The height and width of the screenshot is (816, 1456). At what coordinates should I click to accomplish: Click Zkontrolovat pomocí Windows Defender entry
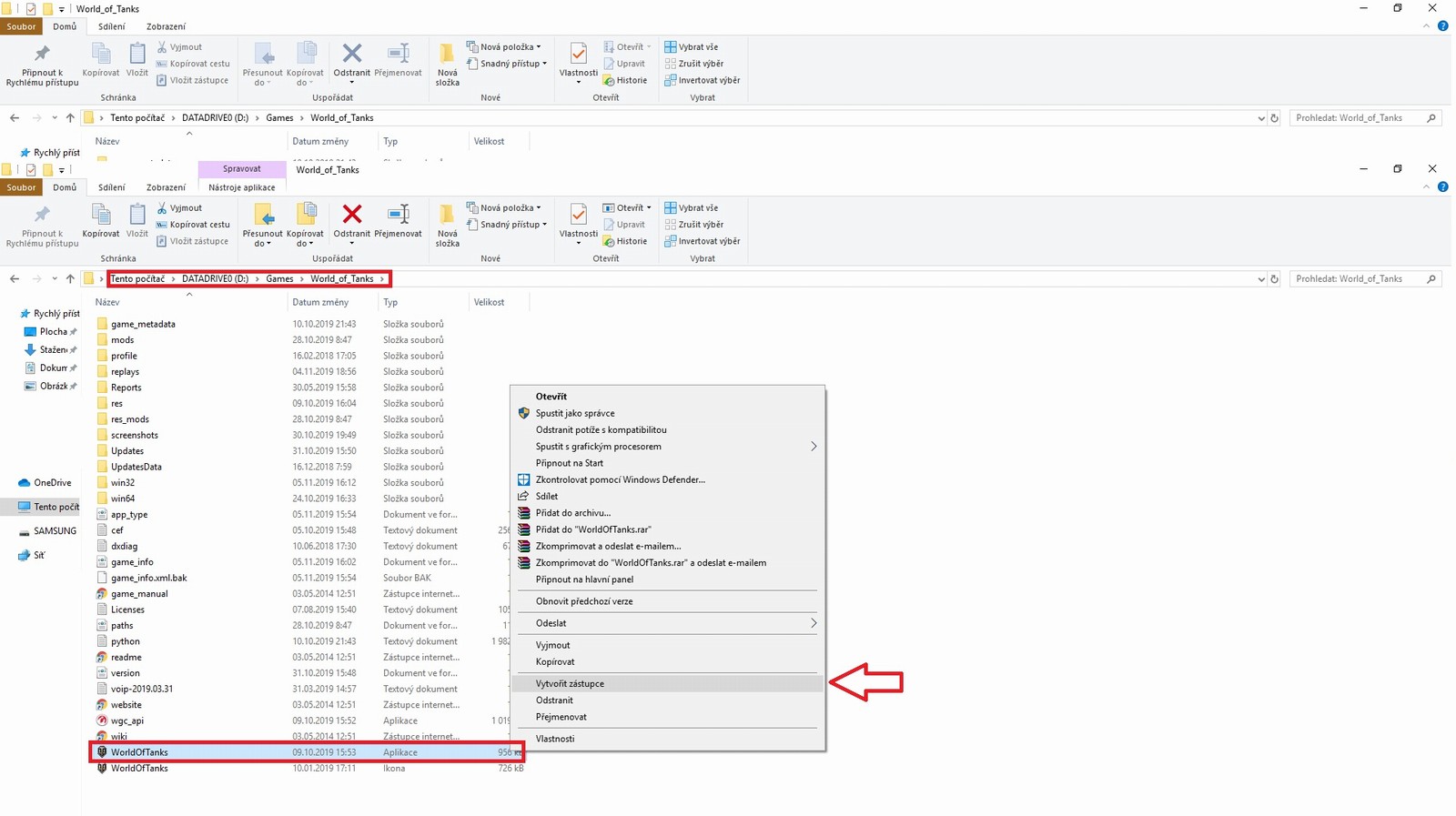pyautogui.click(x=620, y=479)
